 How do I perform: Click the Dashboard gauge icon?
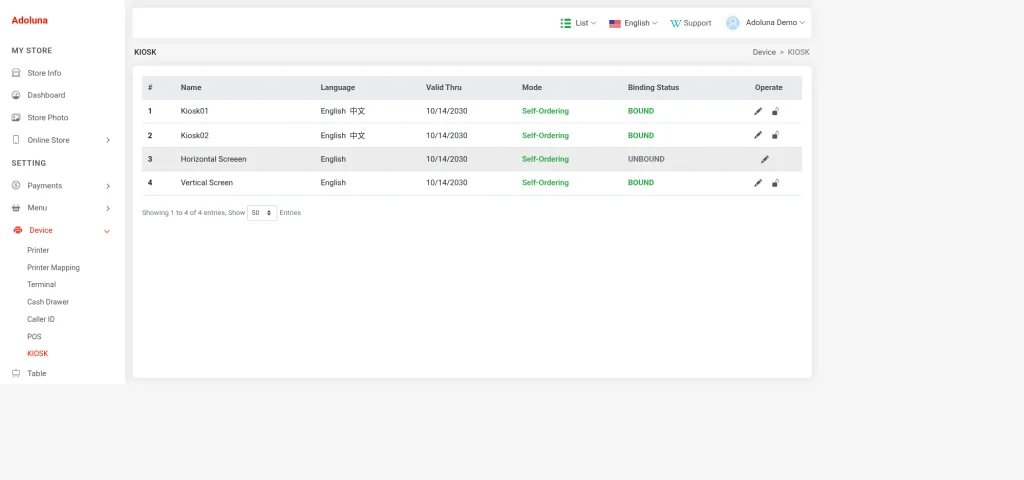16,95
